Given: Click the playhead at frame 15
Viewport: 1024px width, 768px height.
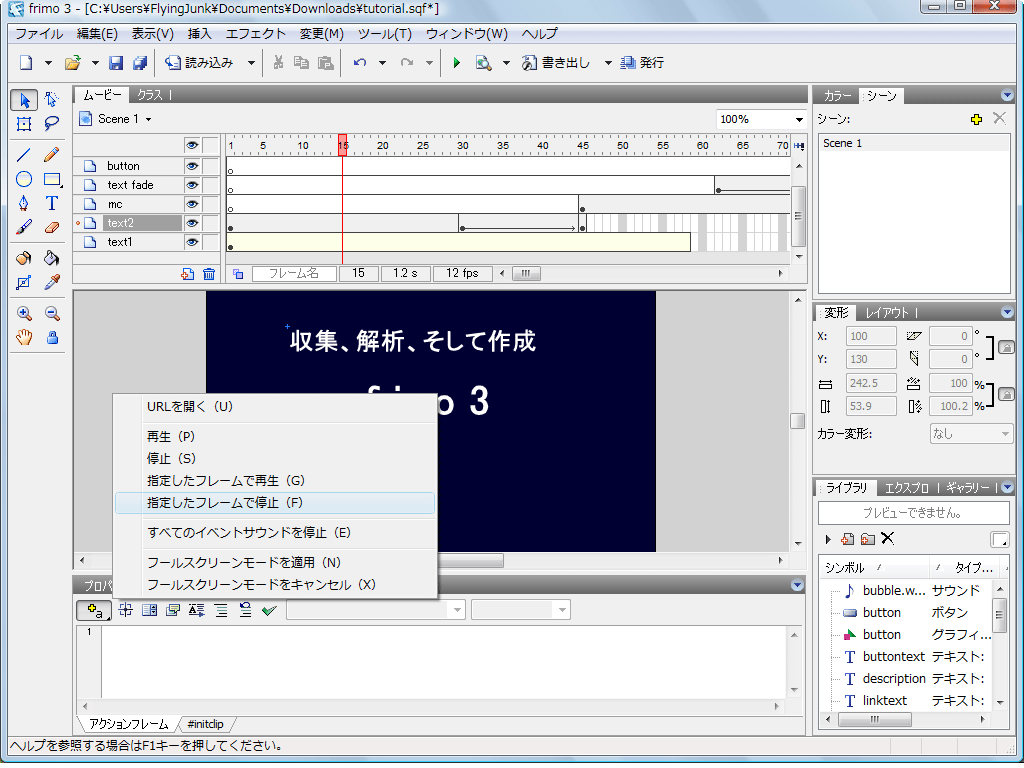Looking at the screenshot, I should point(342,145).
